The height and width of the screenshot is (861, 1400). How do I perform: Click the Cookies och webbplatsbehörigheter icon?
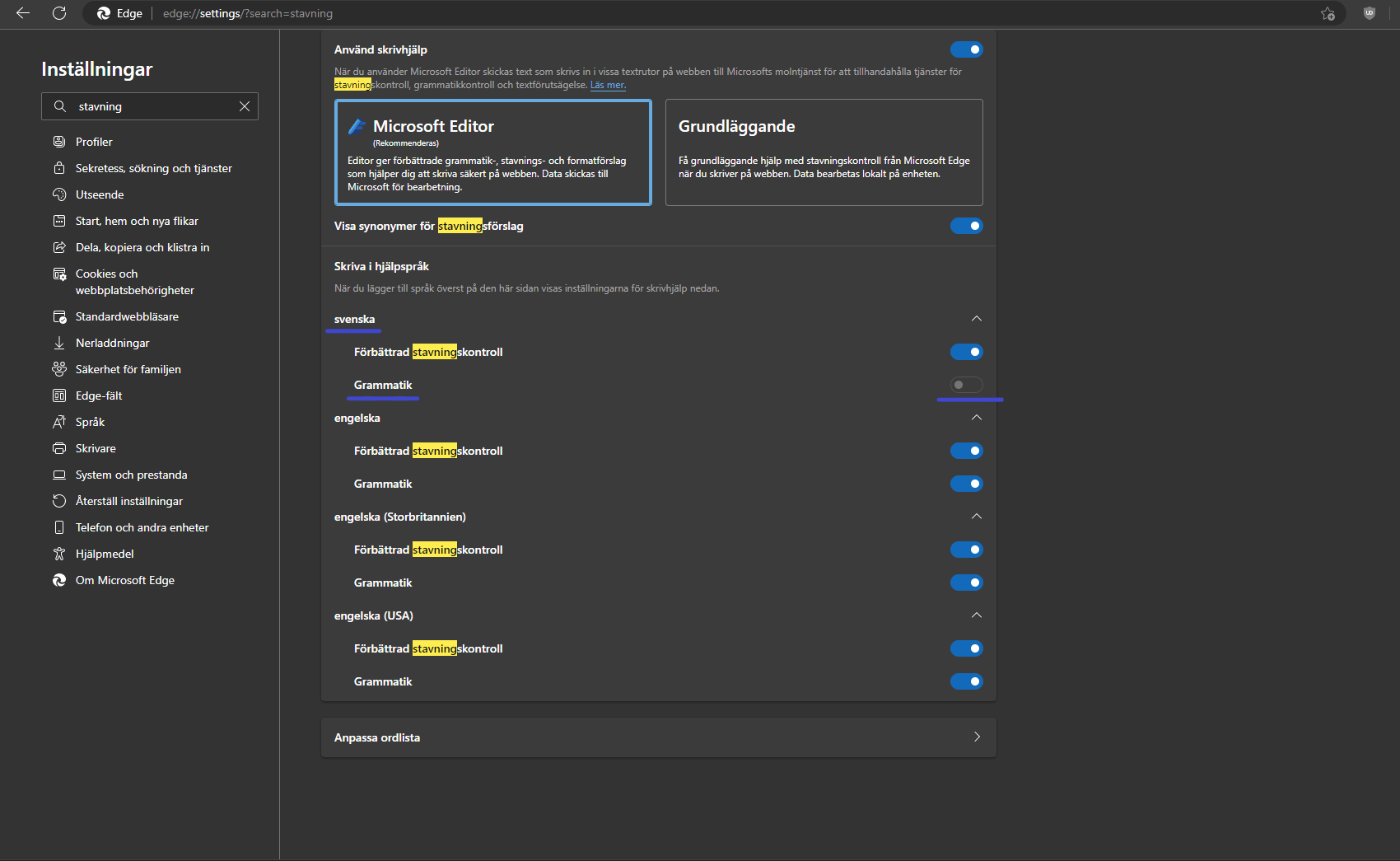tap(59, 274)
